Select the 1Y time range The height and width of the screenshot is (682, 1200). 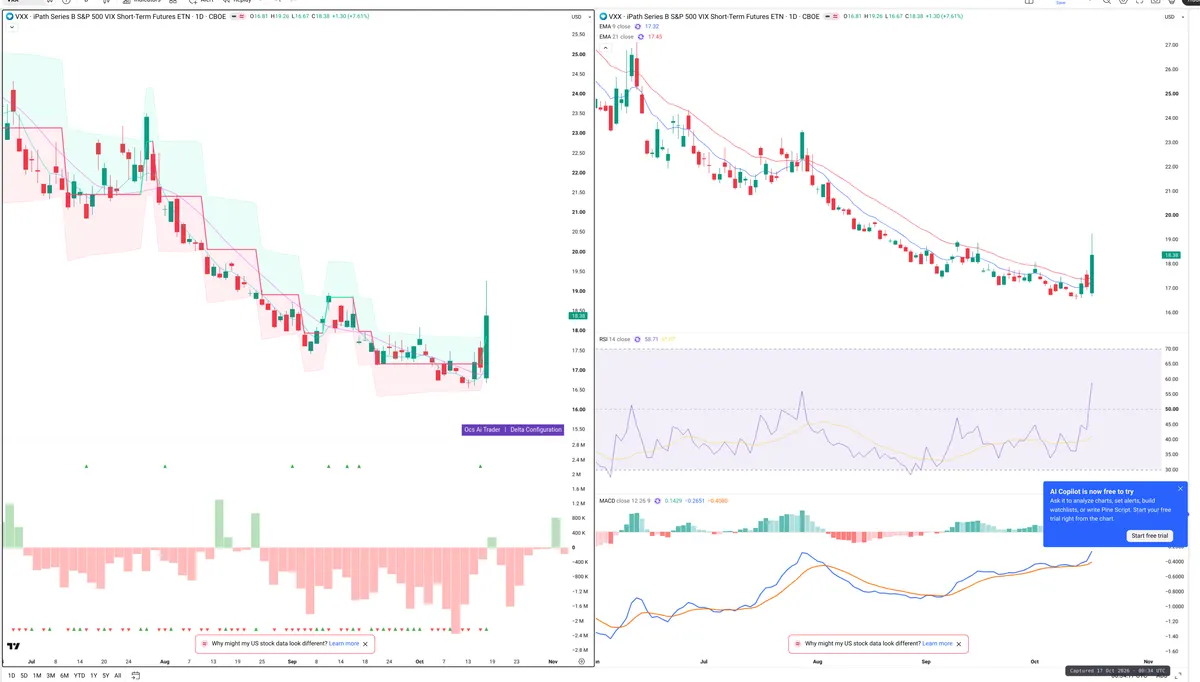point(93,675)
